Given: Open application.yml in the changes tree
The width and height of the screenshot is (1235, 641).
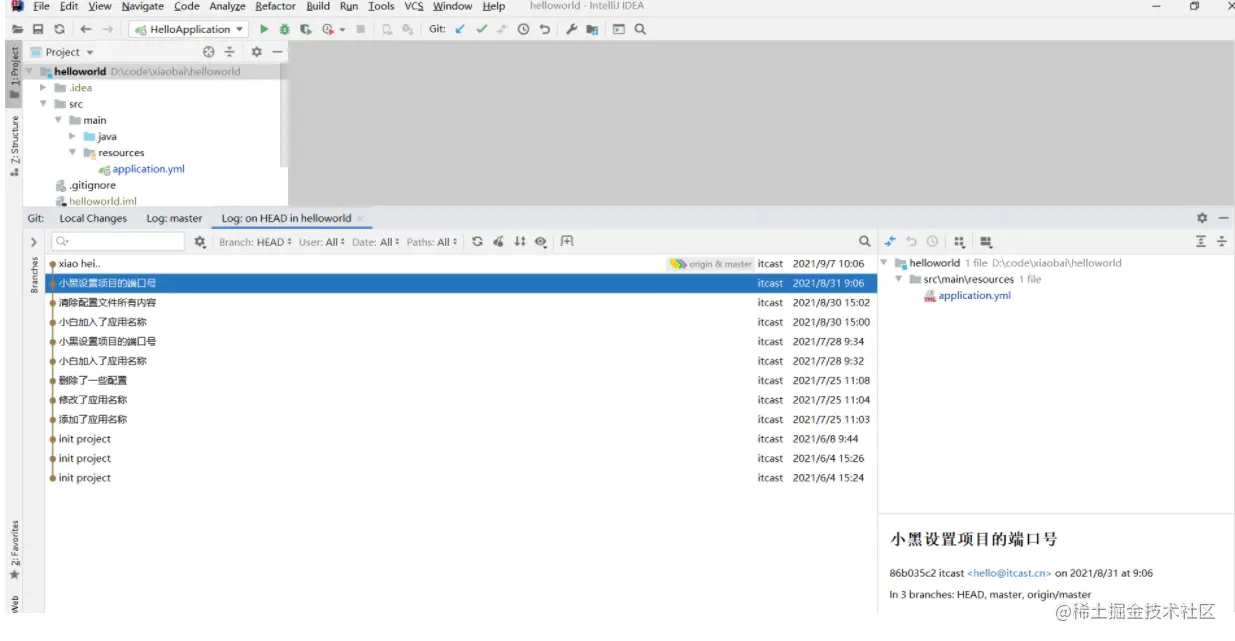Looking at the screenshot, I should 974,296.
